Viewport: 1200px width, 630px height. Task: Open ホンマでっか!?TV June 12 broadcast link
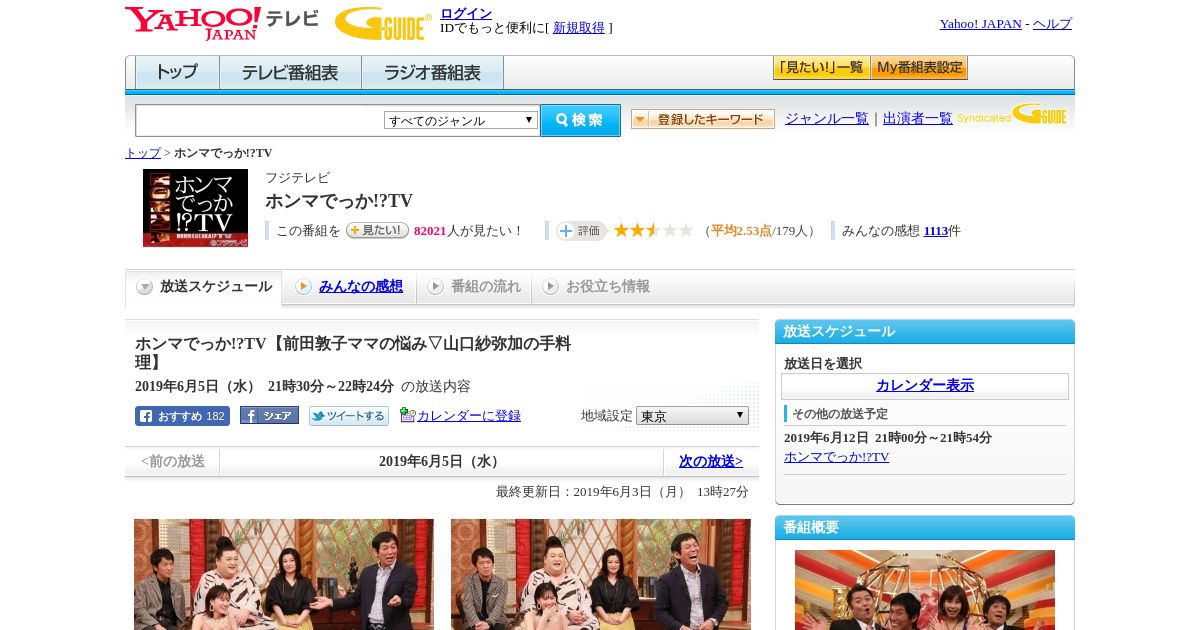tap(836, 457)
